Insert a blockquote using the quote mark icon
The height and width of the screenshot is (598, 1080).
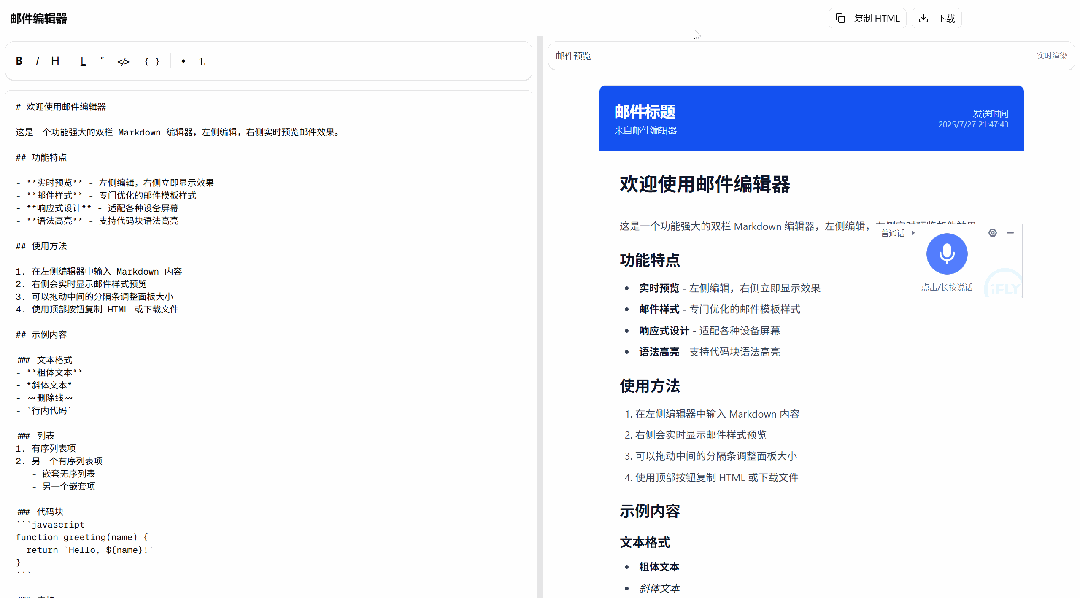click(x=102, y=61)
